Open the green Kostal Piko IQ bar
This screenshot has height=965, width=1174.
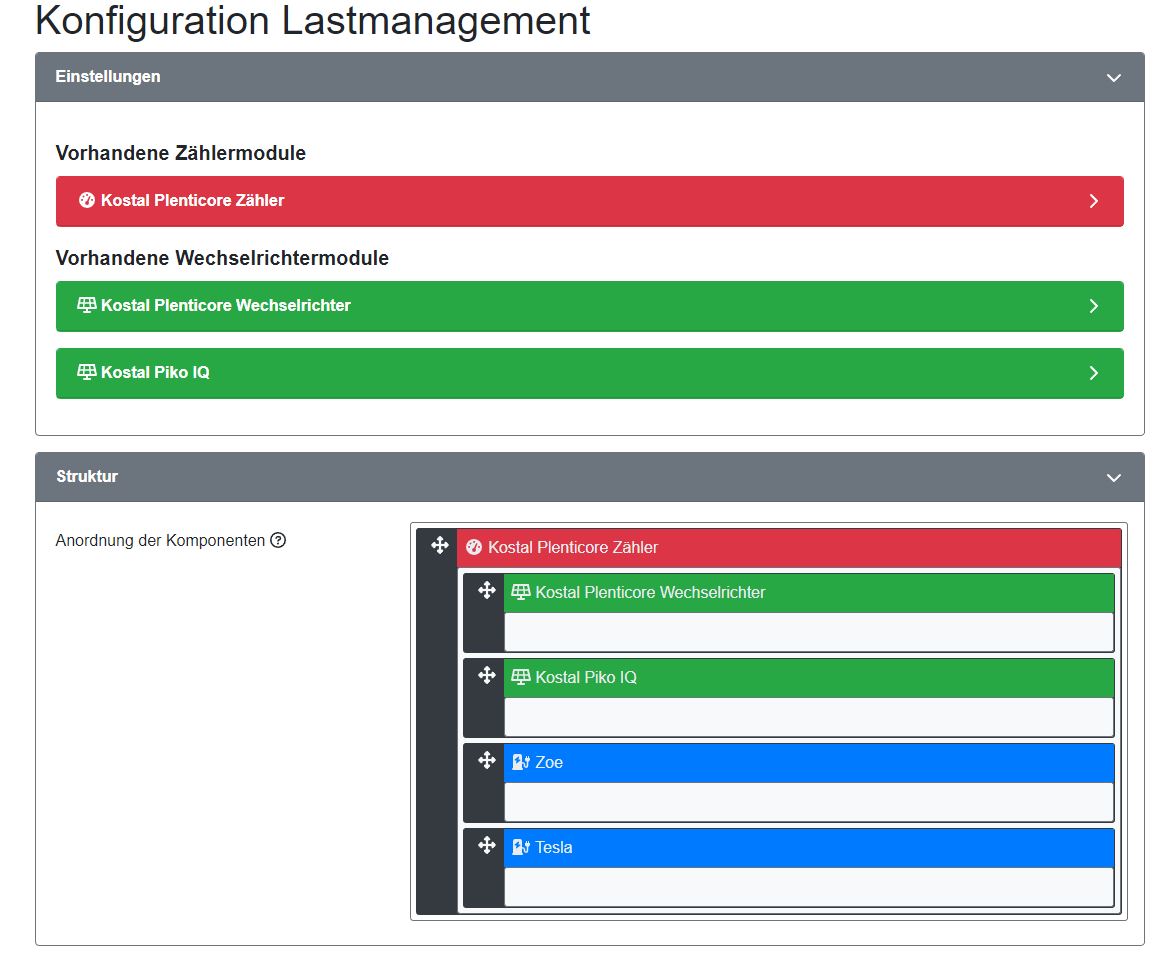coord(589,373)
